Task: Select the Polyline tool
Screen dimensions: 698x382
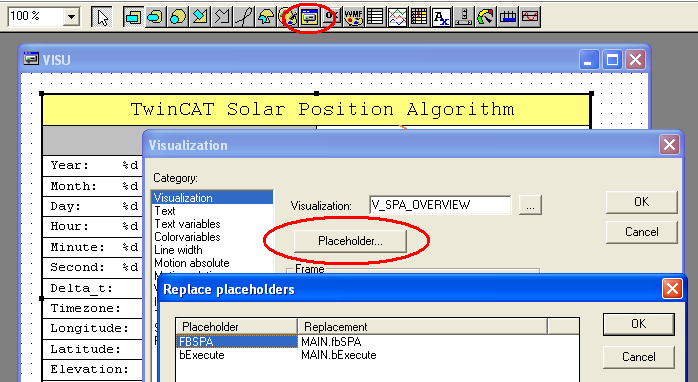Action: pos(222,17)
